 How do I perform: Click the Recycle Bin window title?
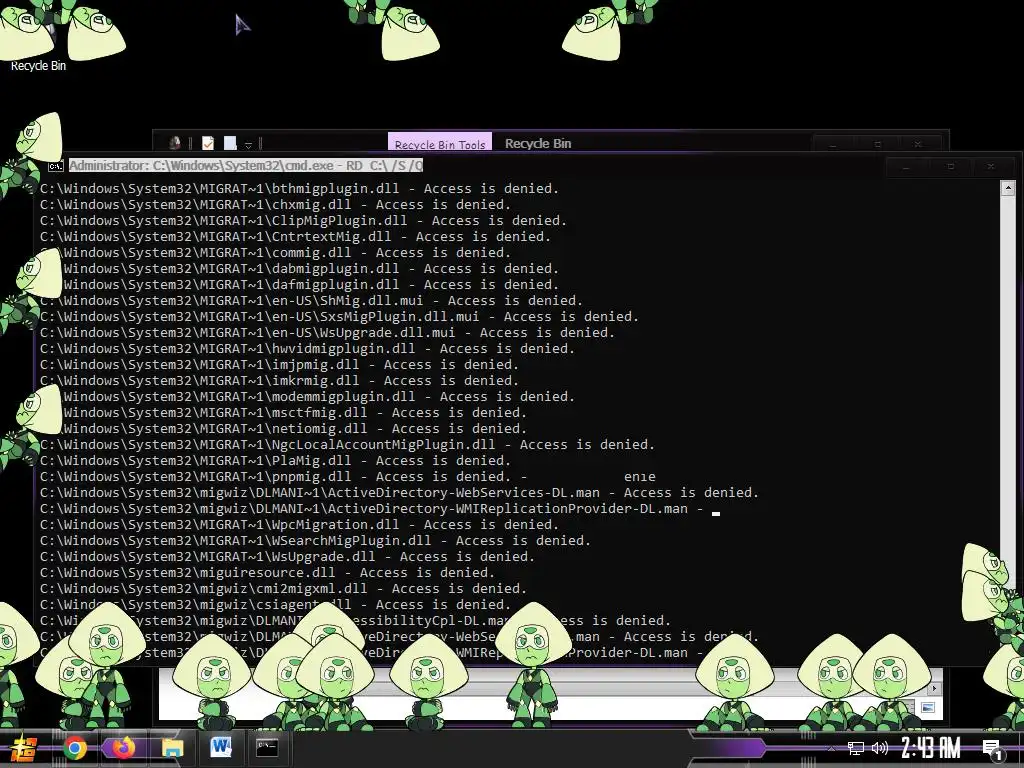tap(537, 144)
